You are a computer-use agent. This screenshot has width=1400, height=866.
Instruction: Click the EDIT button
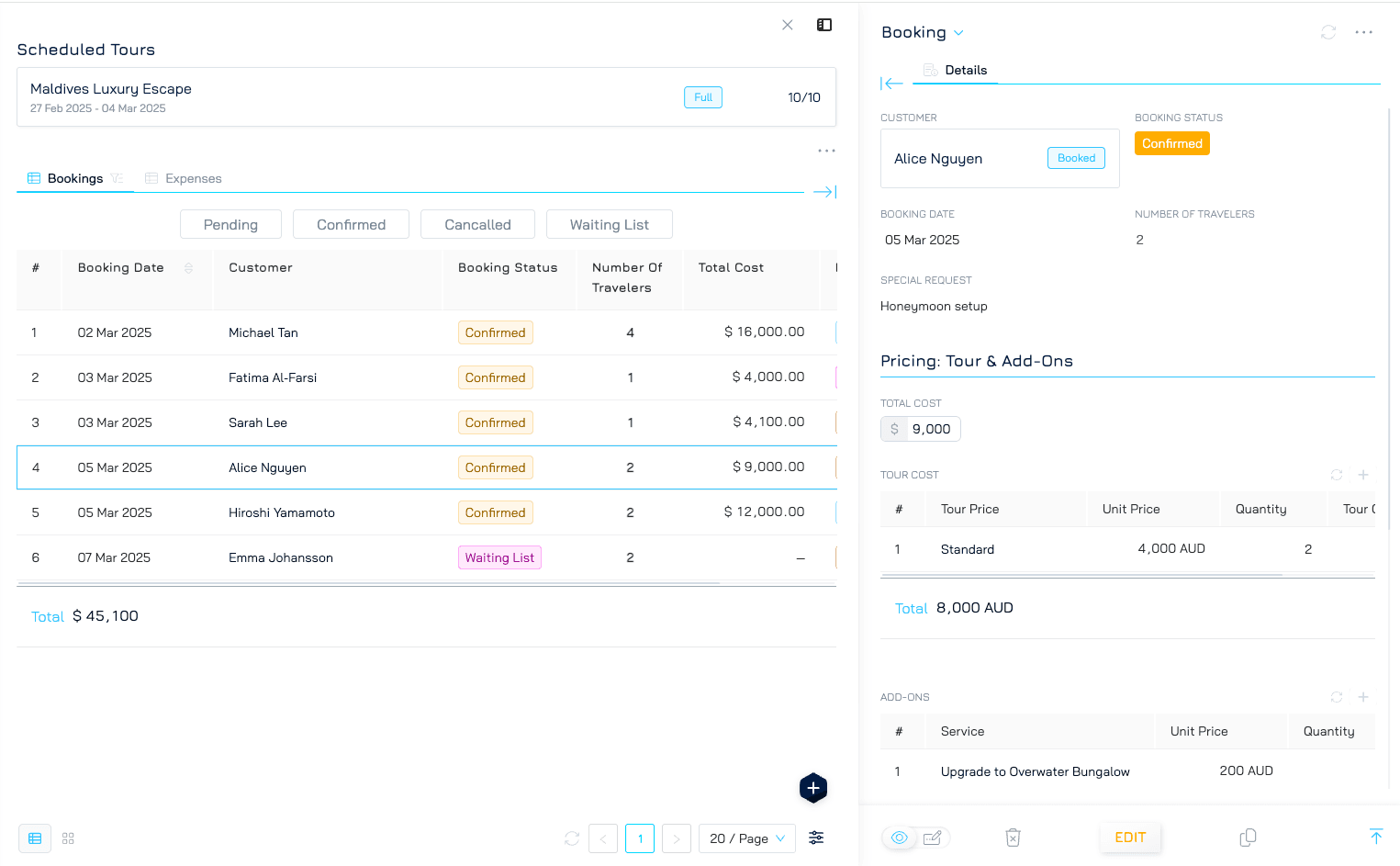coord(1129,838)
